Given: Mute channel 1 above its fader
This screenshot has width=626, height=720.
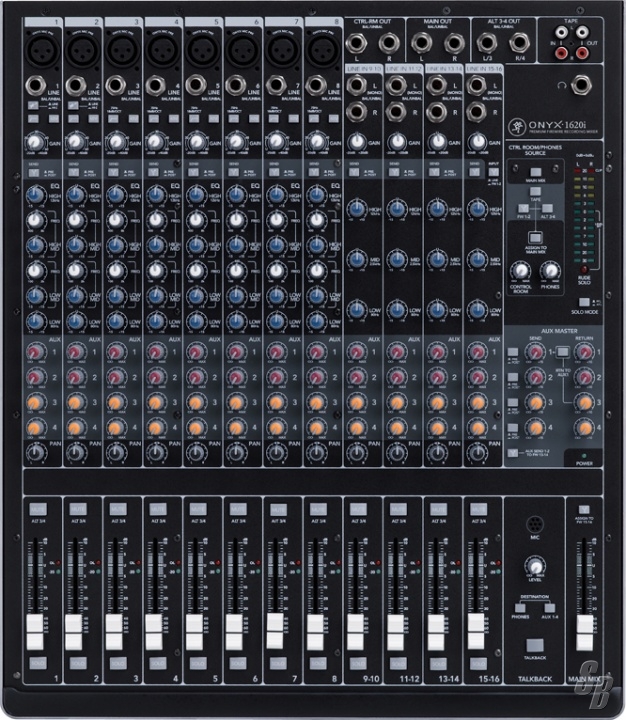Looking at the screenshot, I should click(x=36, y=509).
